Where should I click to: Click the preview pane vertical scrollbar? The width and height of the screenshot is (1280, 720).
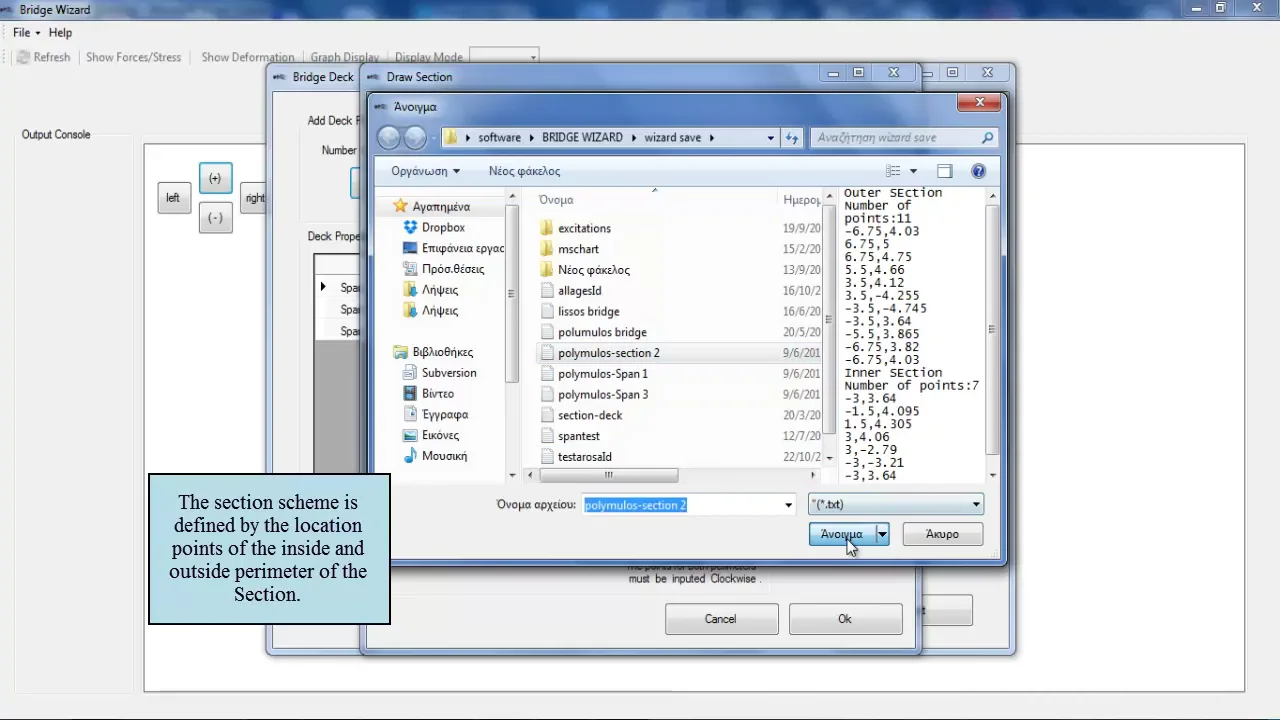[992, 329]
